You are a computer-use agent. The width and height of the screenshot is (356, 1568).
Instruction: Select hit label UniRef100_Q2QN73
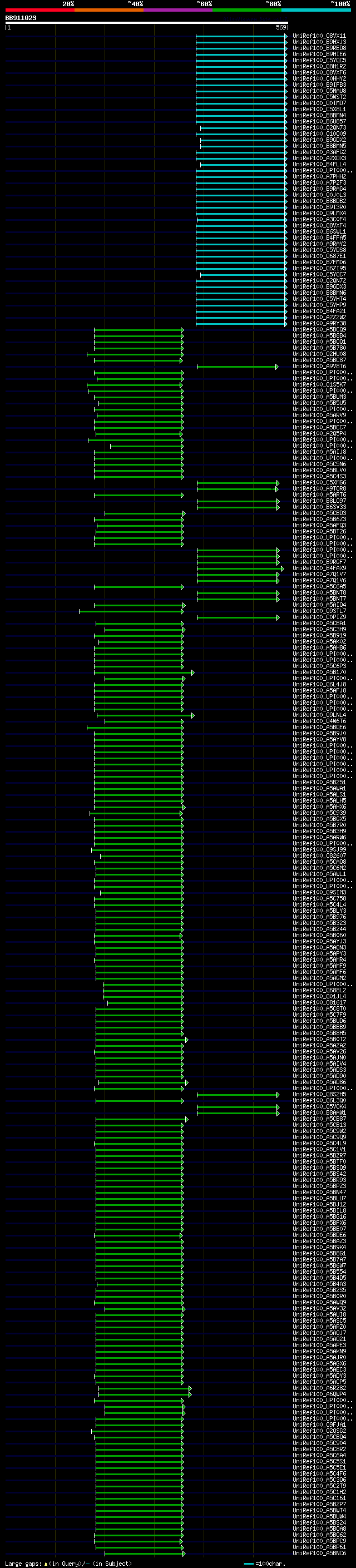point(319,128)
